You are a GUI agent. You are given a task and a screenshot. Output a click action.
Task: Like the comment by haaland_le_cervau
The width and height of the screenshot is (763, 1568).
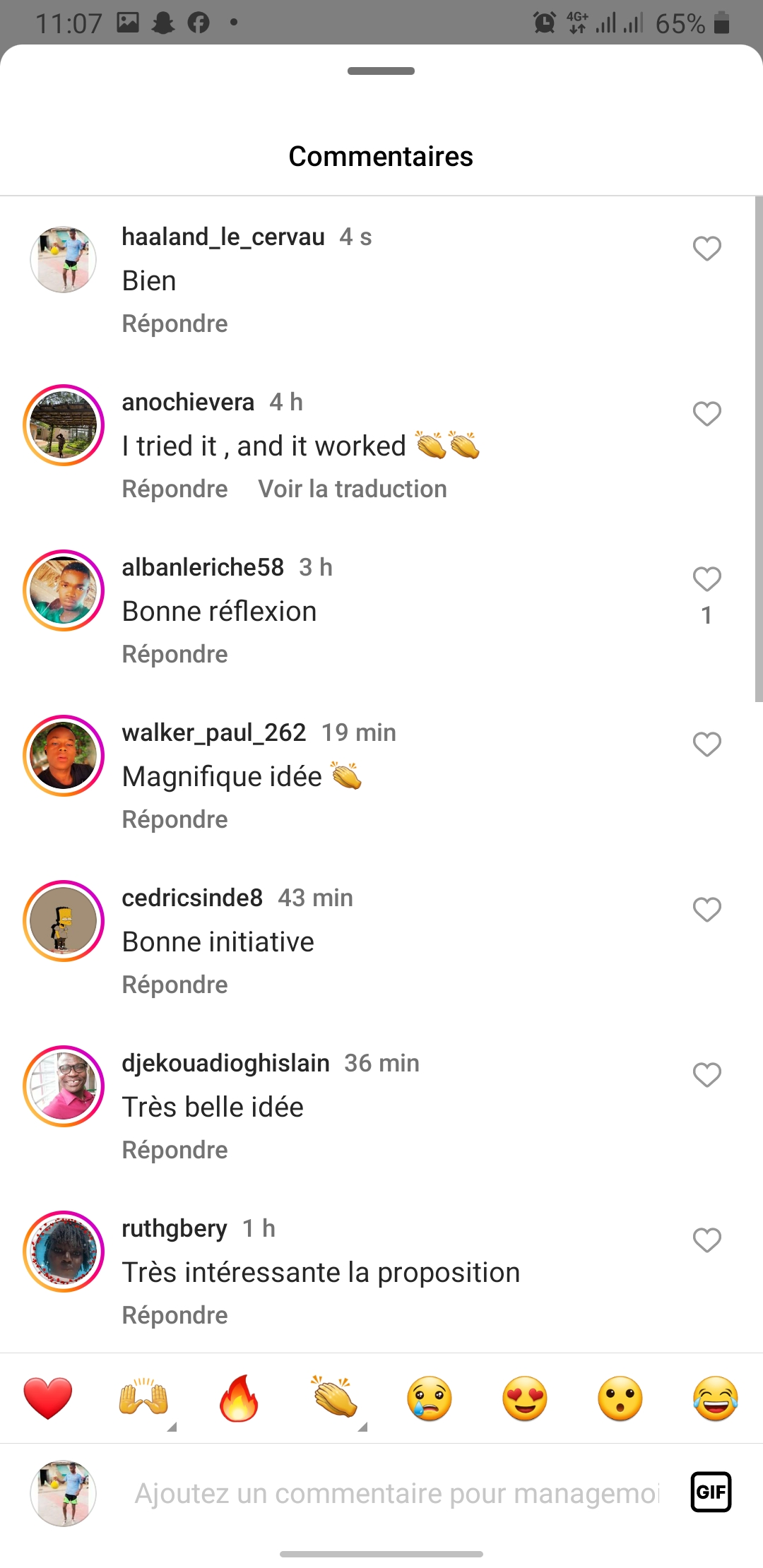point(706,249)
